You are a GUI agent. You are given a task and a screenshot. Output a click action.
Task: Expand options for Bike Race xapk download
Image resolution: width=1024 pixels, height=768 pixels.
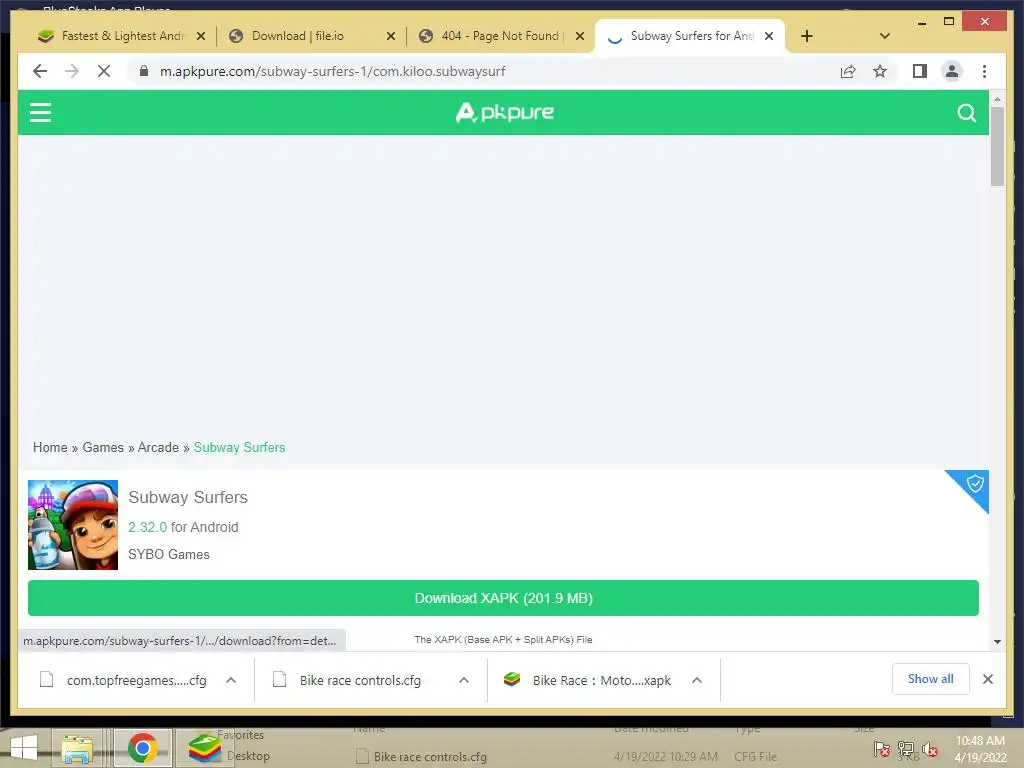click(x=697, y=680)
